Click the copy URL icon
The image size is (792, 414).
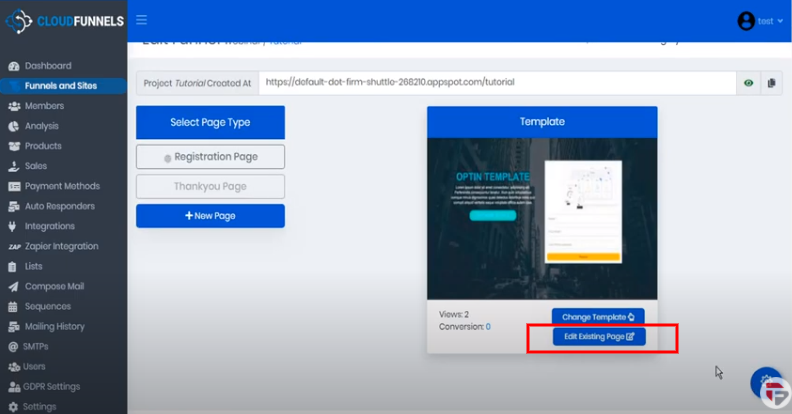[x=771, y=83]
